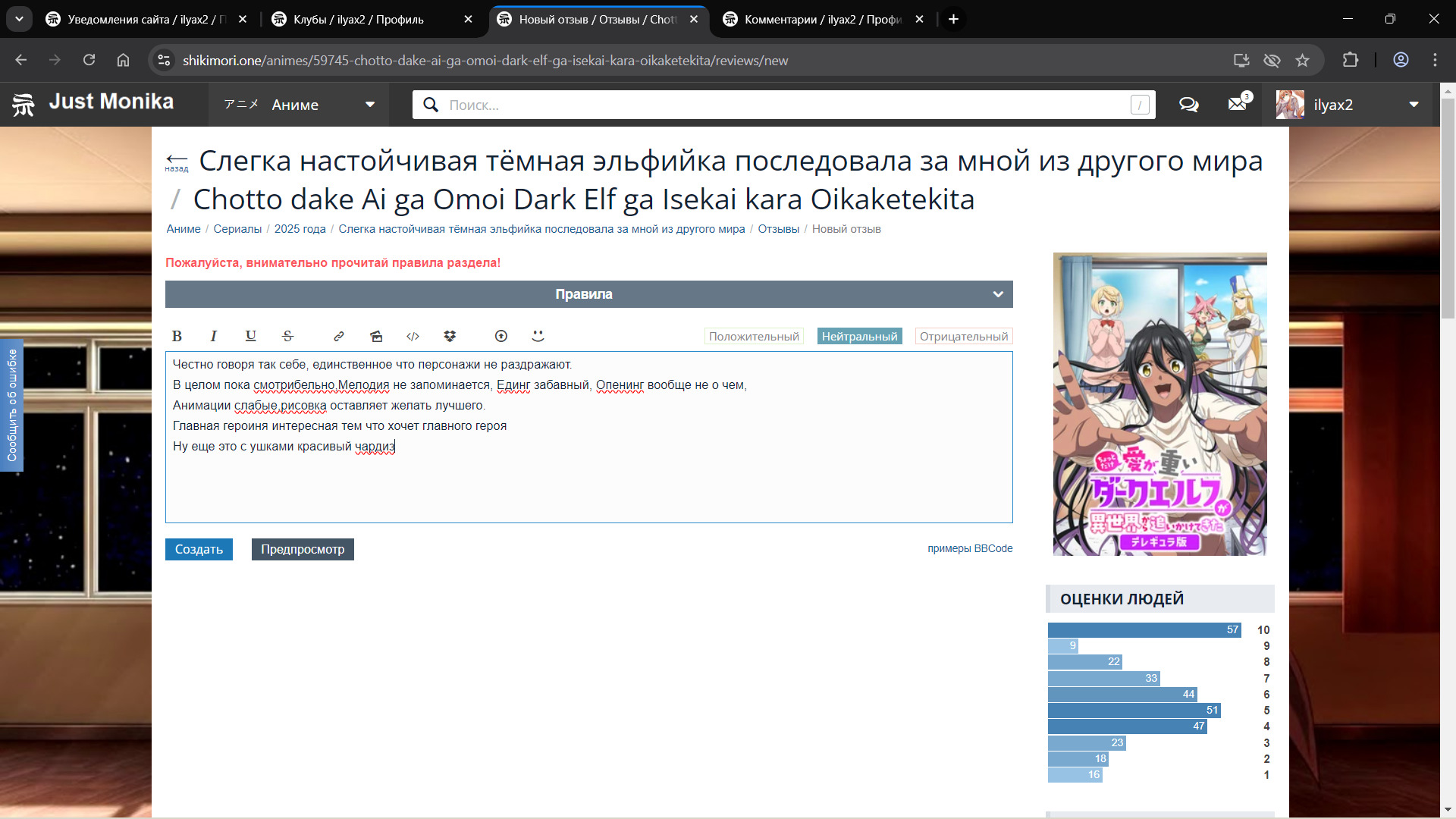
Task: Select the Положительный review tone
Action: (x=753, y=336)
